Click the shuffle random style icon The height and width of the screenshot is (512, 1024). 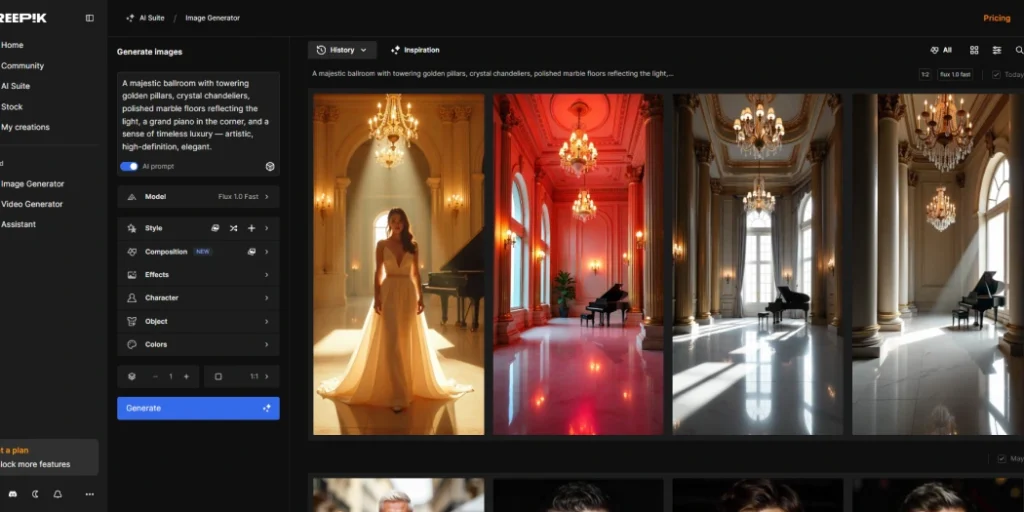point(233,228)
